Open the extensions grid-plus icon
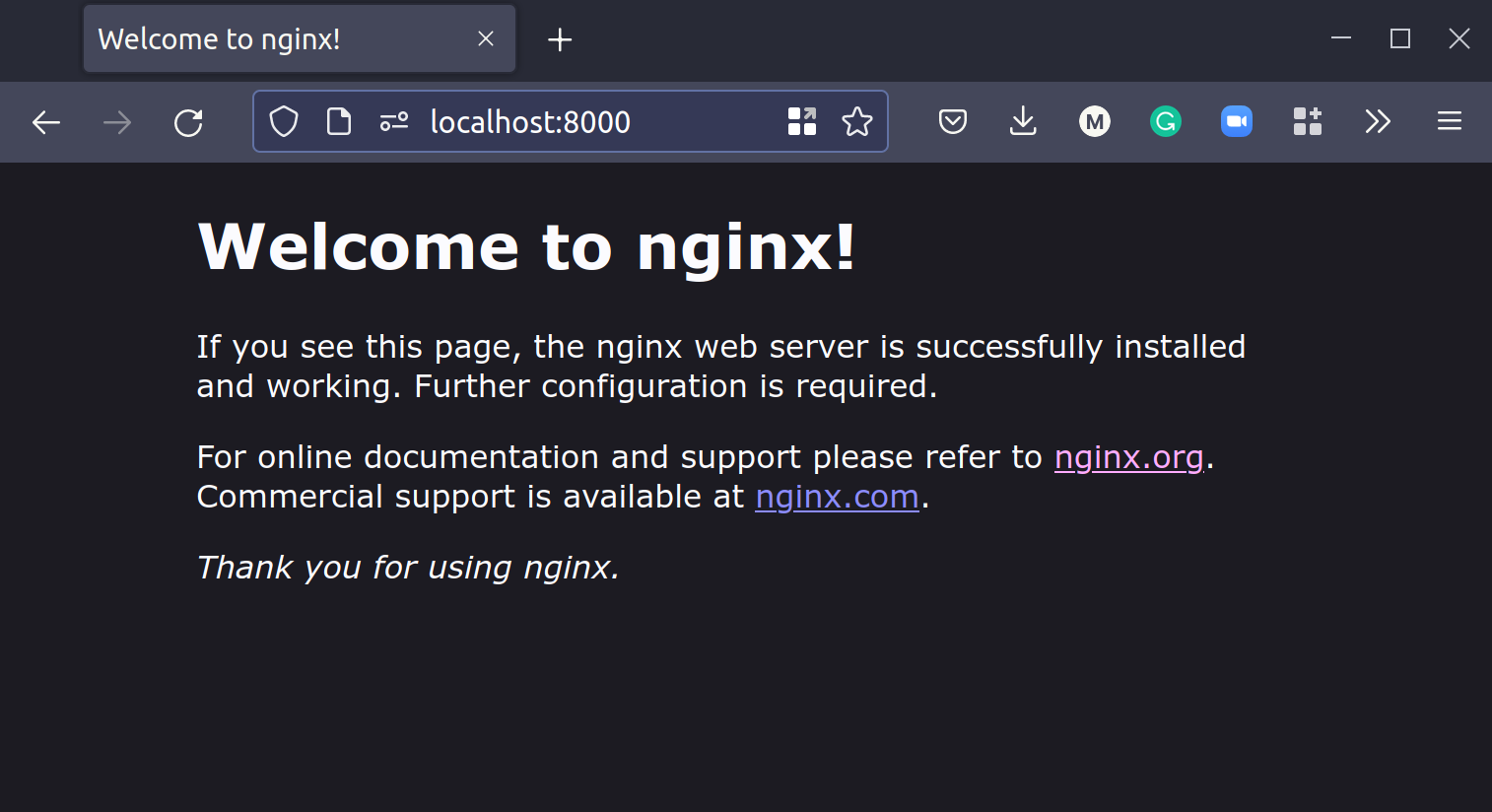 pos(1308,122)
